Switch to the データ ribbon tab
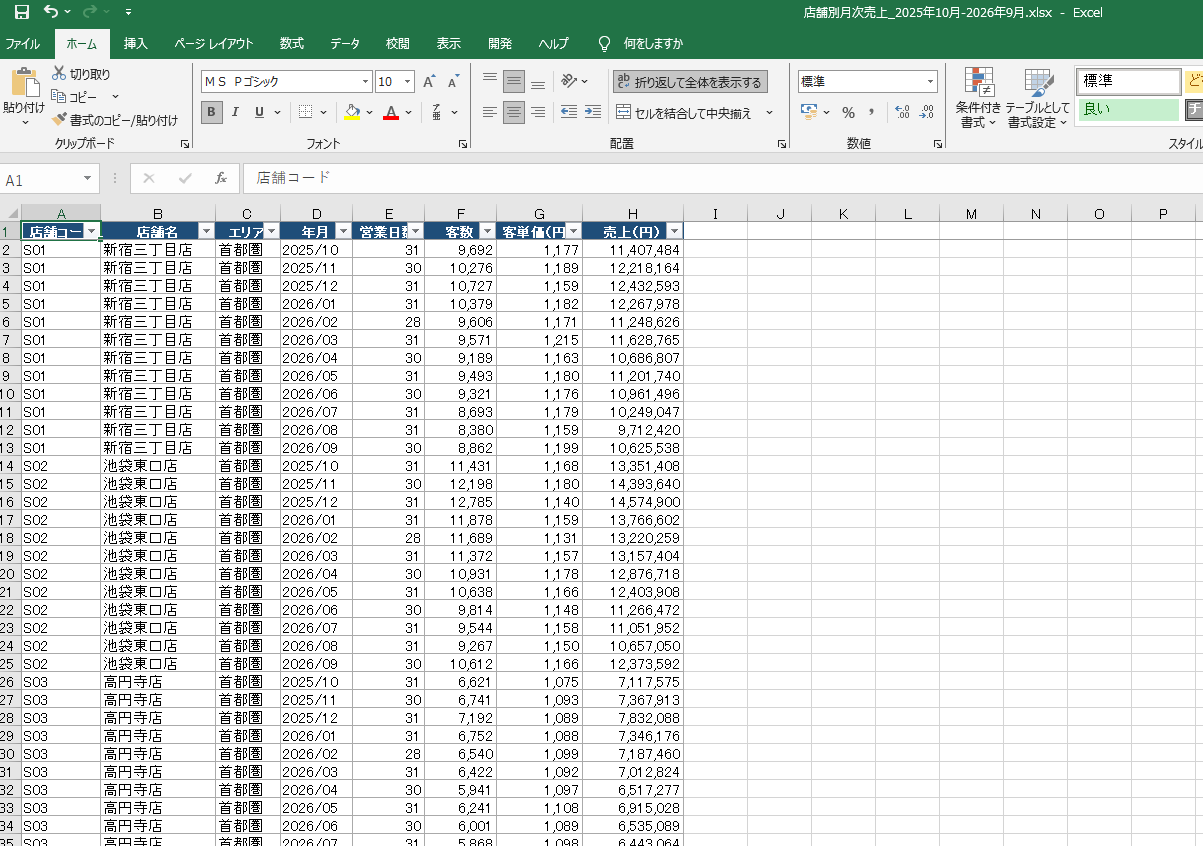This screenshot has width=1203, height=846. (345, 44)
